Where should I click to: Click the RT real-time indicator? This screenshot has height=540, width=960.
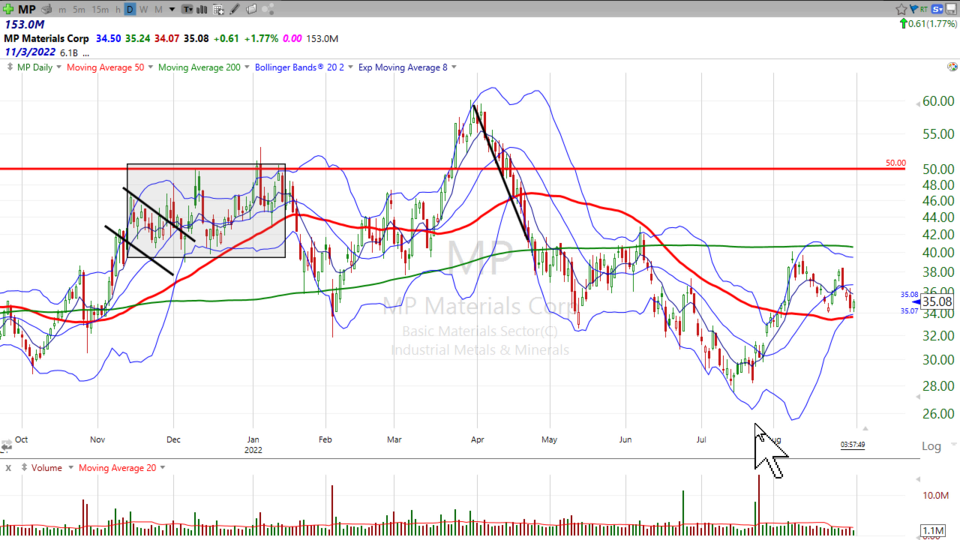coord(923,9)
